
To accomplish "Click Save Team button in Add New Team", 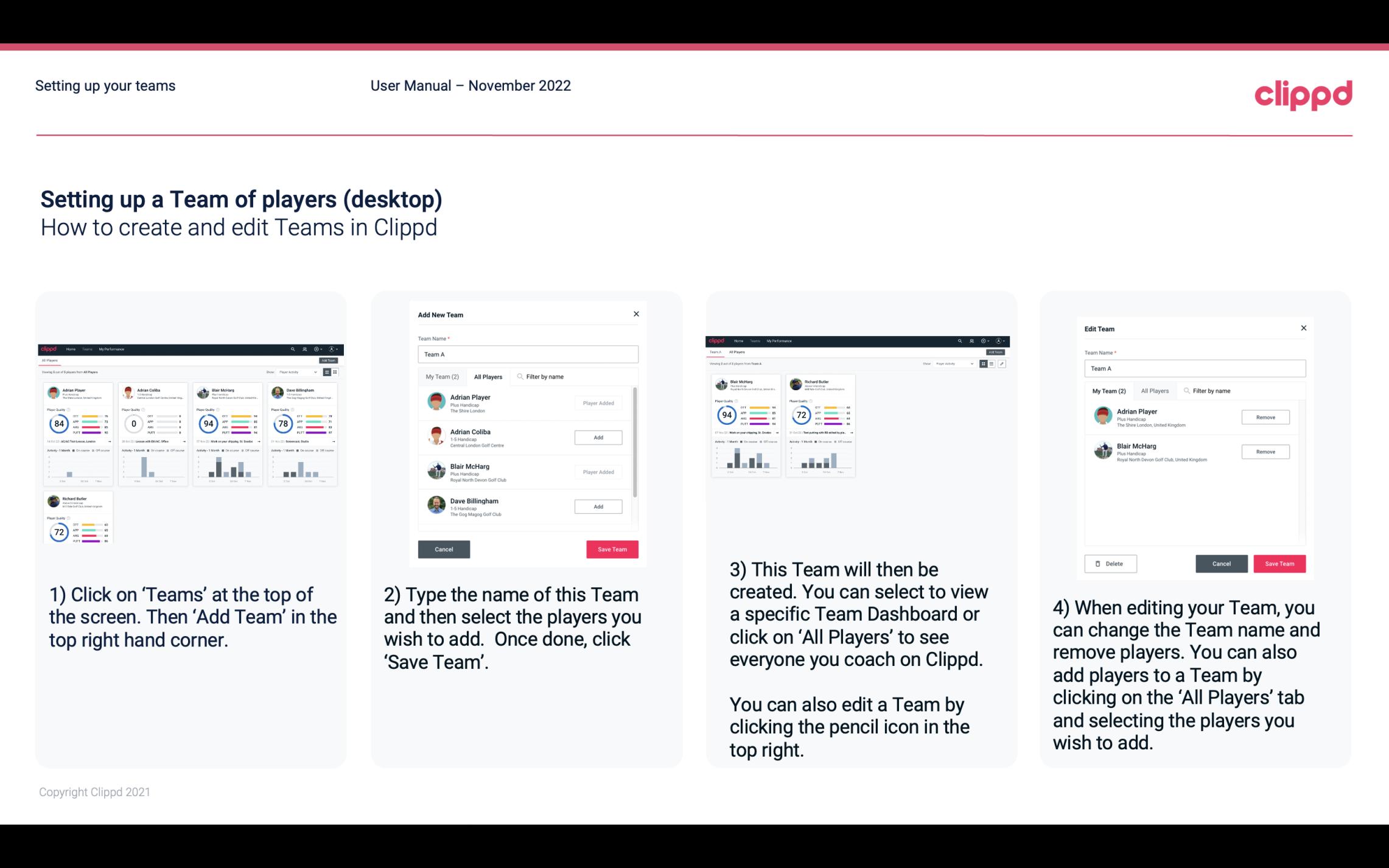I will [x=610, y=548].
